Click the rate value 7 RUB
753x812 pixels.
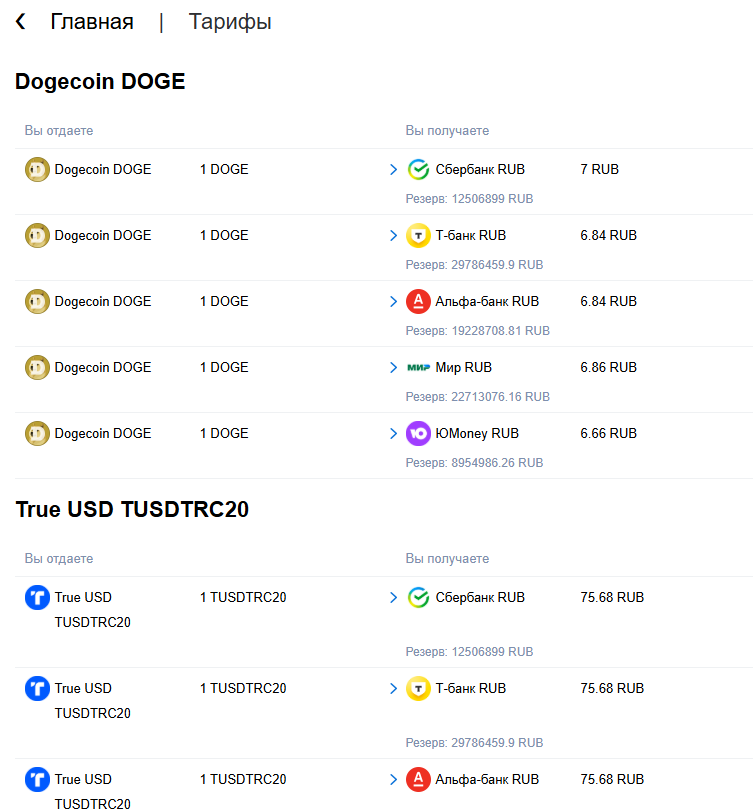pyautogui.click(x=600, y=169)
